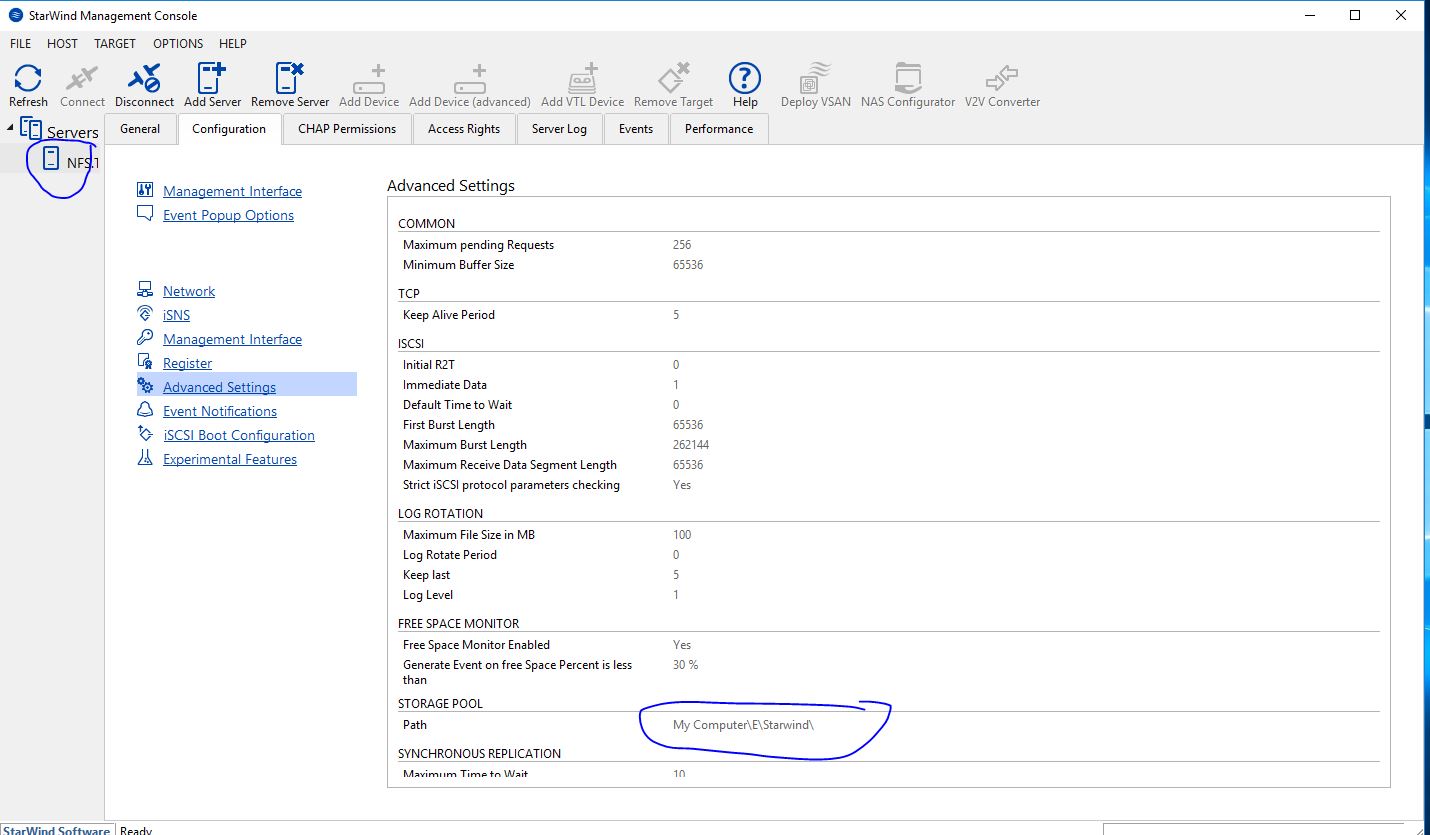1430x835 pixels.
Task: Click the Remove Server icon
Action: pos(290,78)
